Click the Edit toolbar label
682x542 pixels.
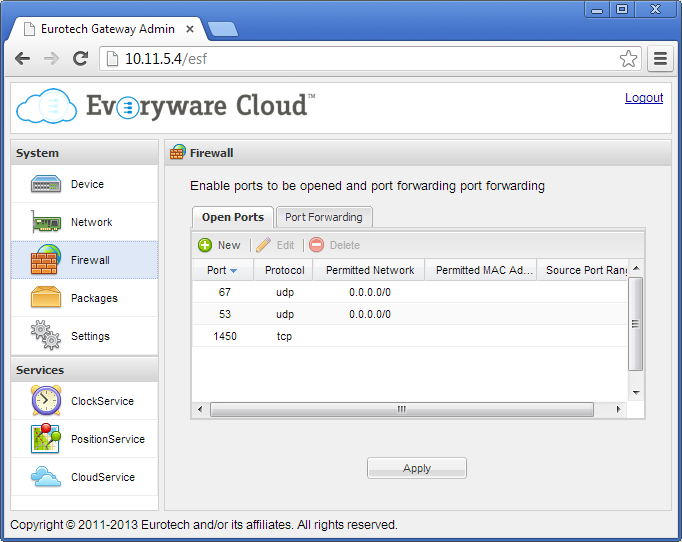tap(285, 245)
